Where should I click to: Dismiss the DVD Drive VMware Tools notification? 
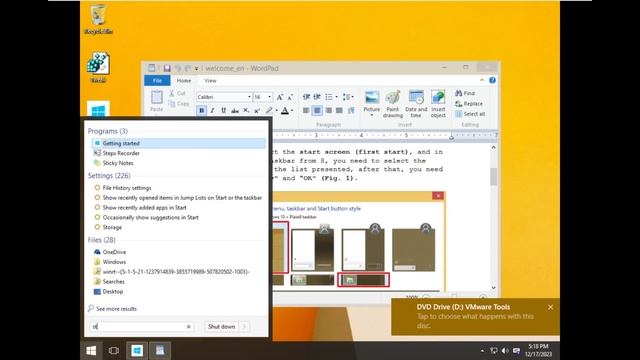tap(551, 307)
